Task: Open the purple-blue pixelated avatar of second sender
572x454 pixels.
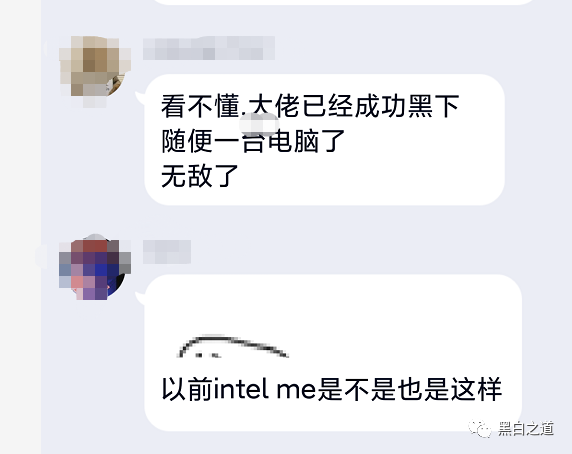Action: (95, 269)
